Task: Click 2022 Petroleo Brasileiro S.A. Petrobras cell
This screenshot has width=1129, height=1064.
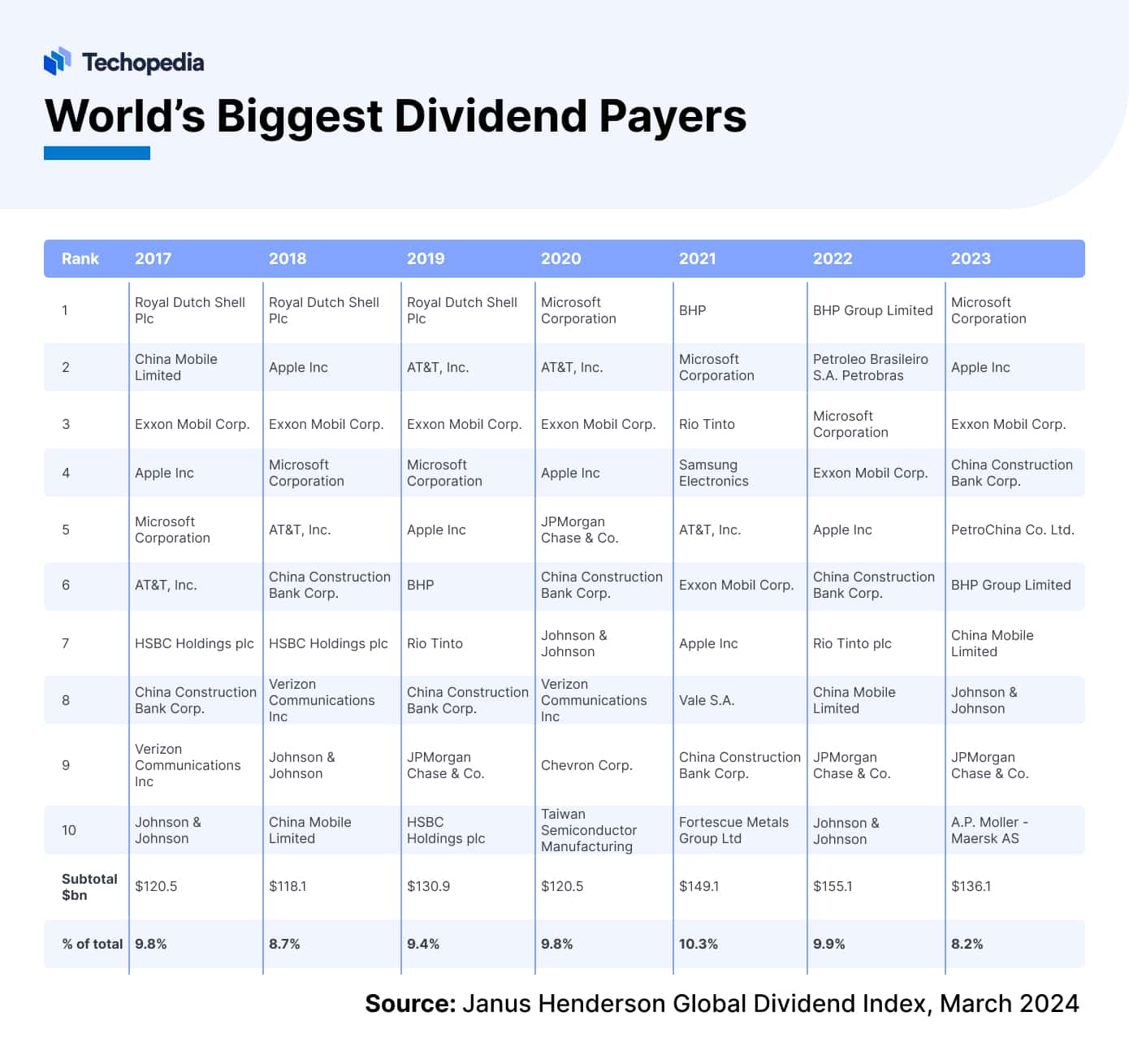Action: (871, 367)
